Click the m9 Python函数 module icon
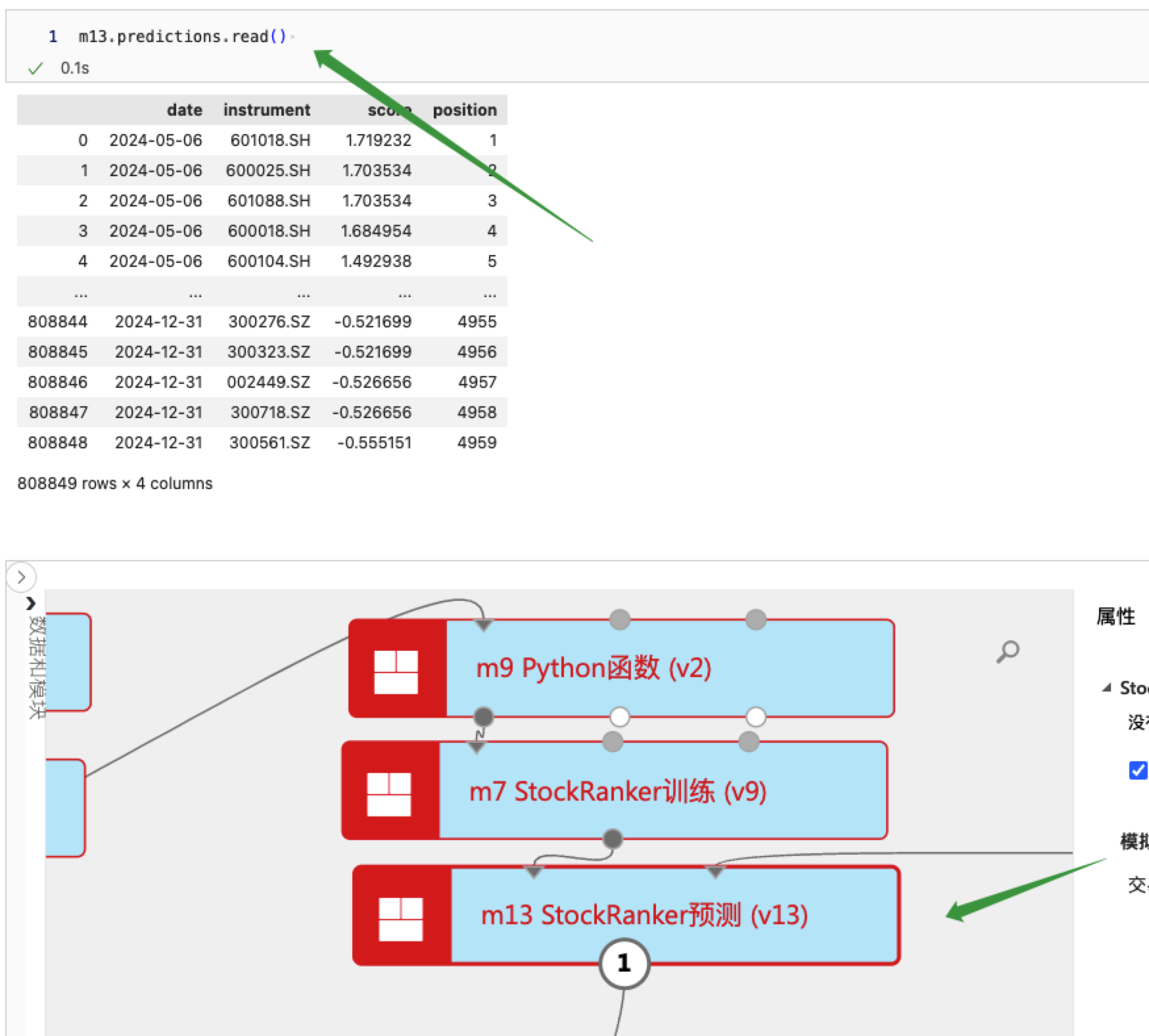This screenshot has width=1149, height=1036. pos(396,671)
